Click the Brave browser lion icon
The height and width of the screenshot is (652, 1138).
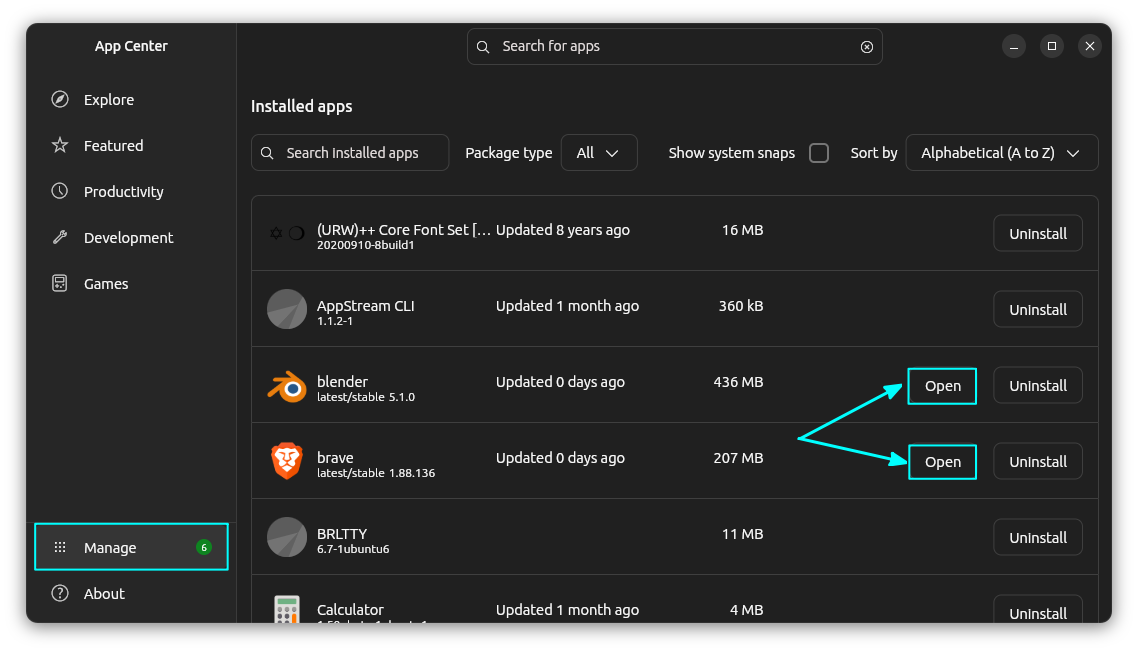click(x=287, y=461)
